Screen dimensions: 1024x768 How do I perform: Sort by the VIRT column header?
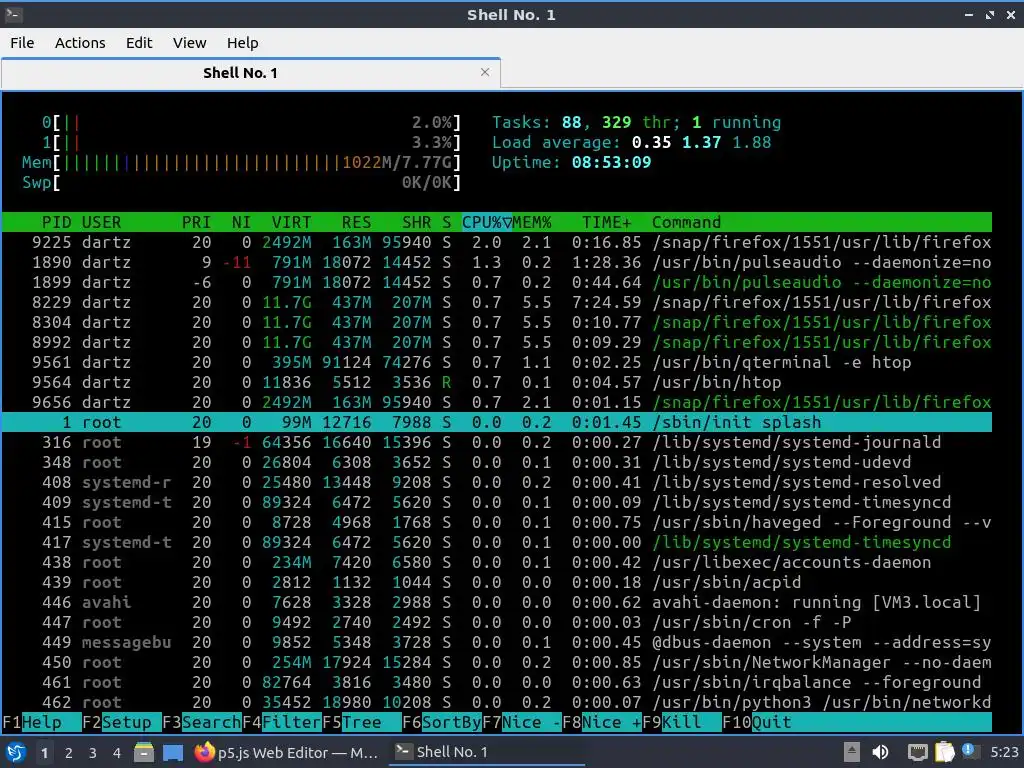click(x=291, y=222)
